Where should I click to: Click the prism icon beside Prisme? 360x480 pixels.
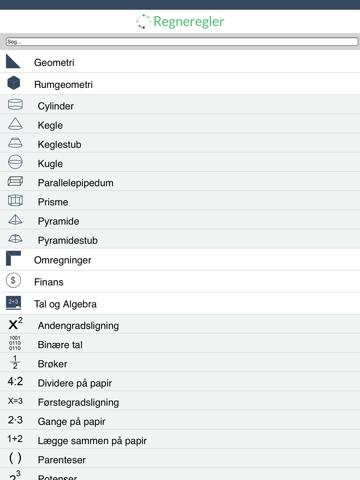point(15,200)
